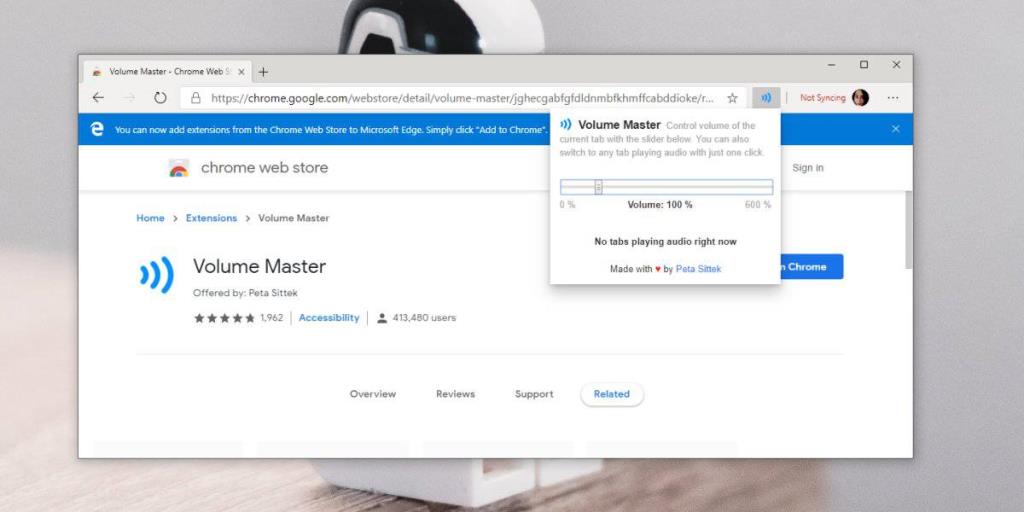
Task: Open a new tab with plus
Action: click(x=263, y=72)
